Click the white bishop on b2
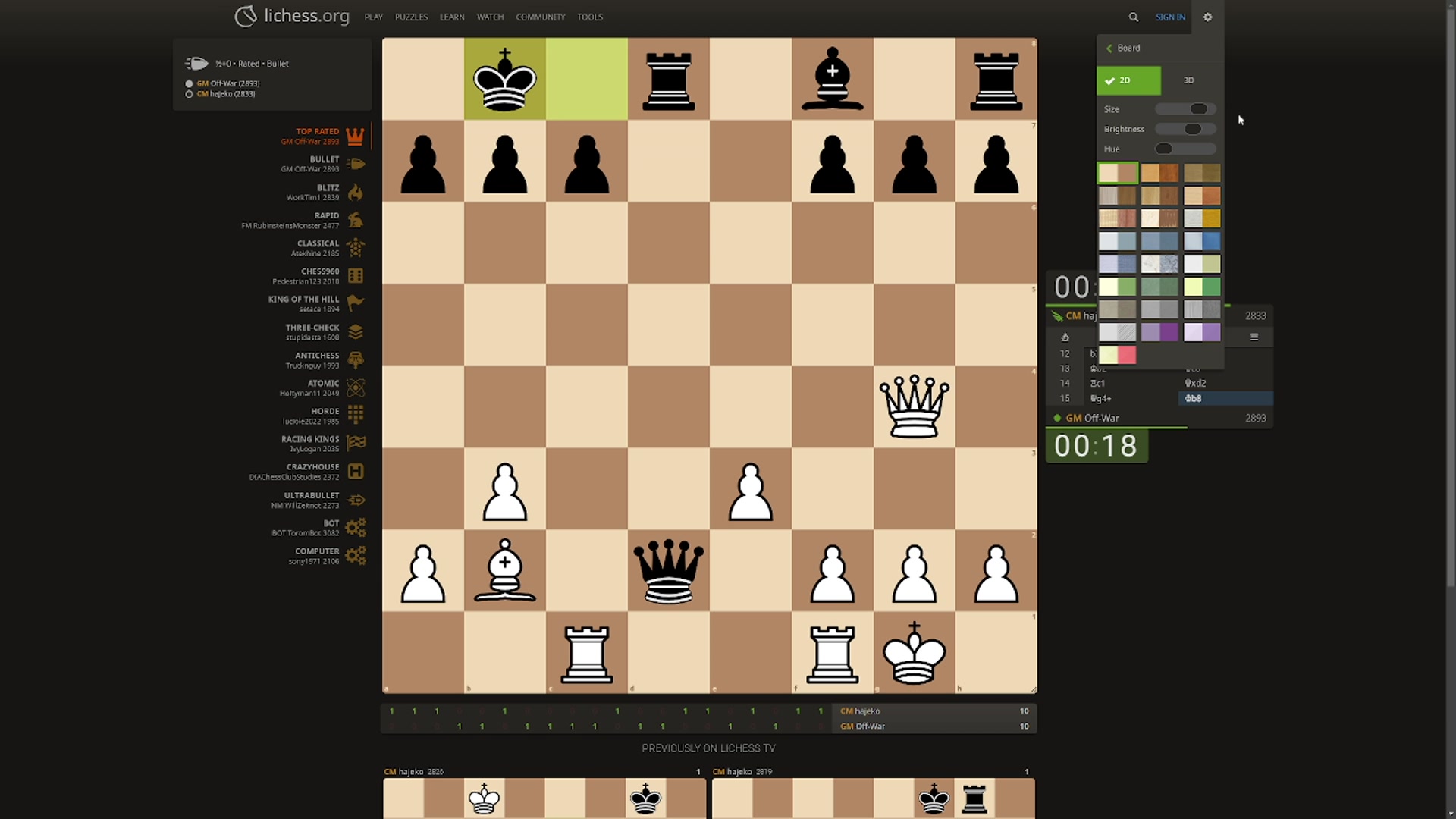Image resolution: width=1456 pixels, height=819 pixels. [504, 571]
